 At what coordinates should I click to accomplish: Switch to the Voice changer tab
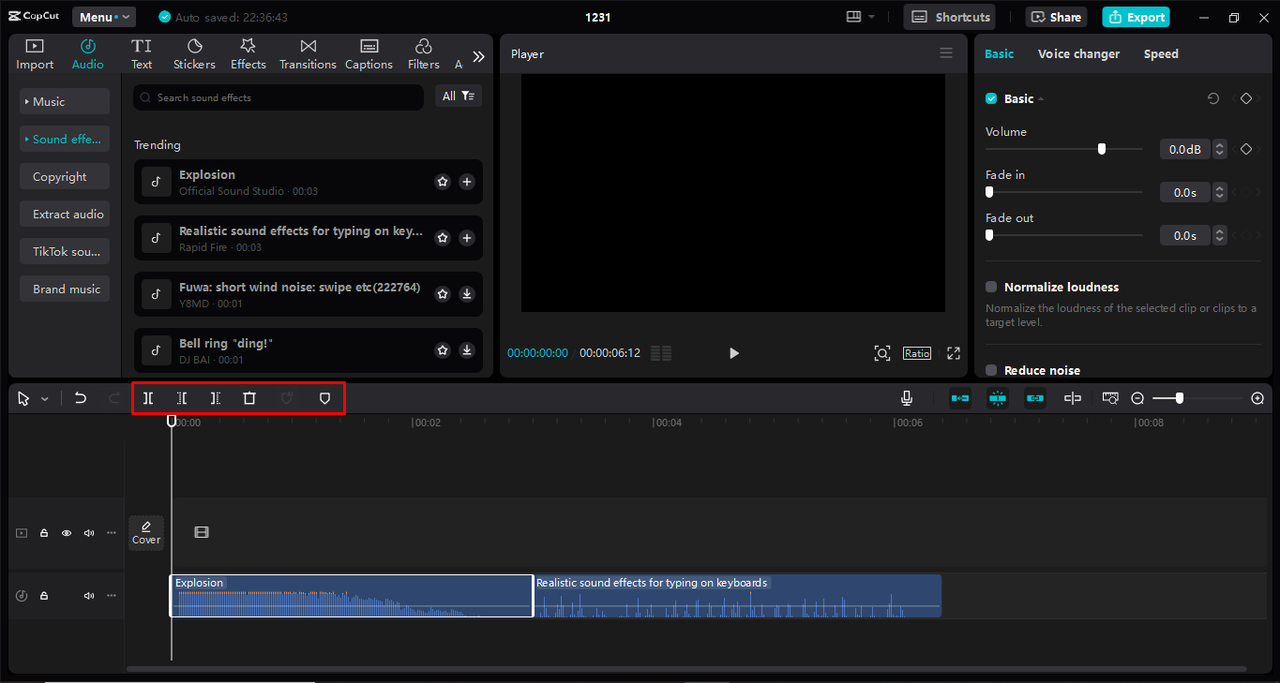(x=1079, y=54)
